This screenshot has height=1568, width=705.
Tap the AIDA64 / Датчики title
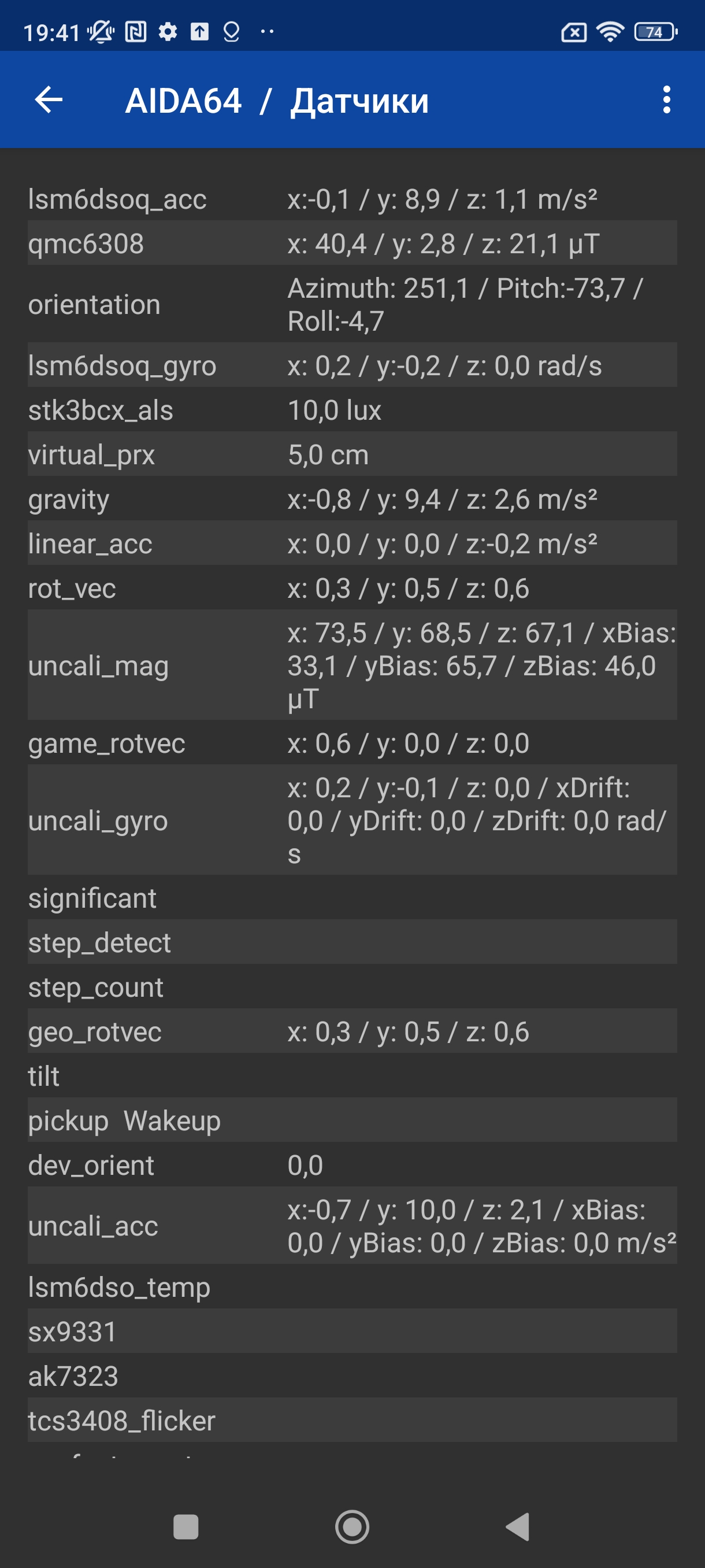pyautogui.click(x=277, y=101)
